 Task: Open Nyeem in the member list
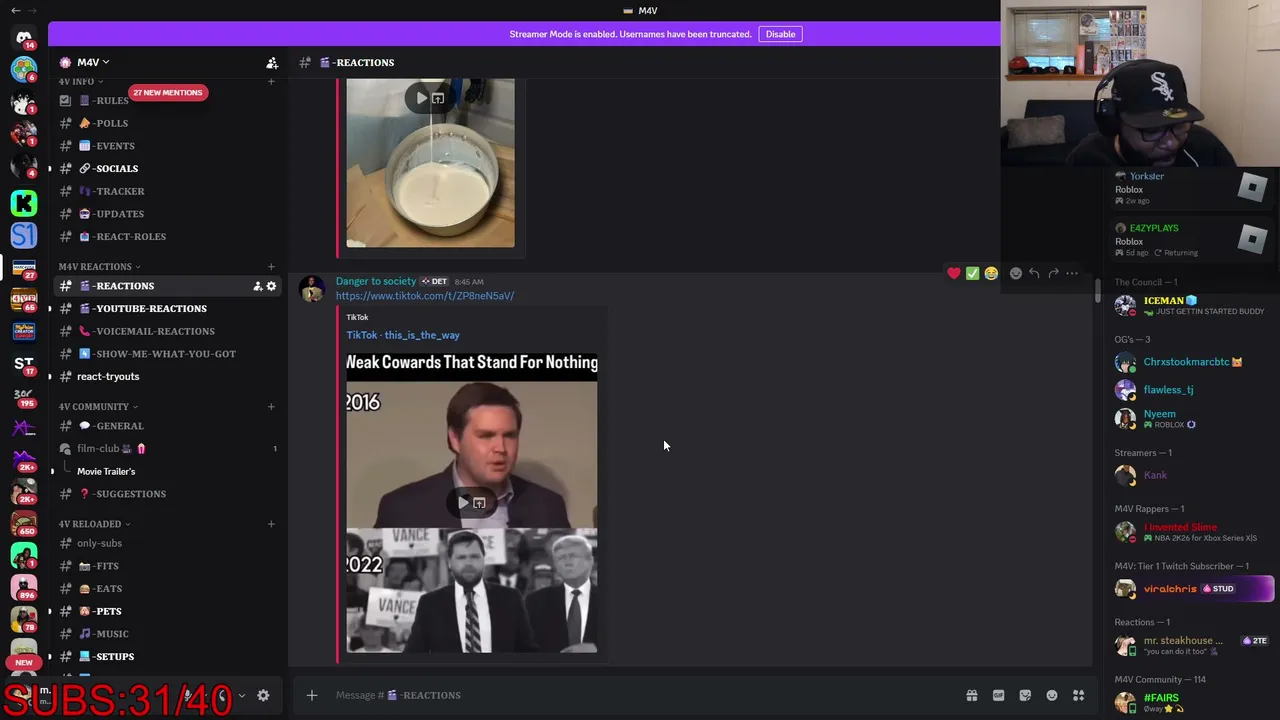tap(1190, 418)
